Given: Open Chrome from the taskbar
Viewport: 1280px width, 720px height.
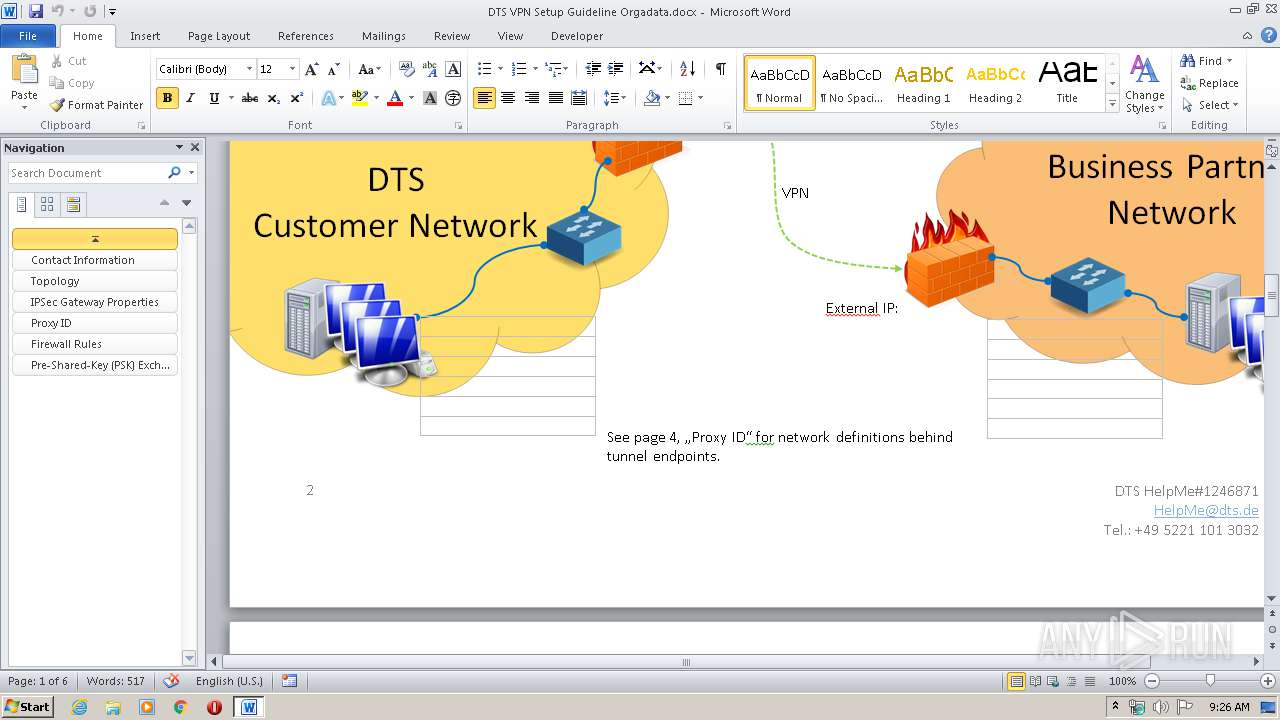Looking at the screenshot, I should tap(180, 707).
